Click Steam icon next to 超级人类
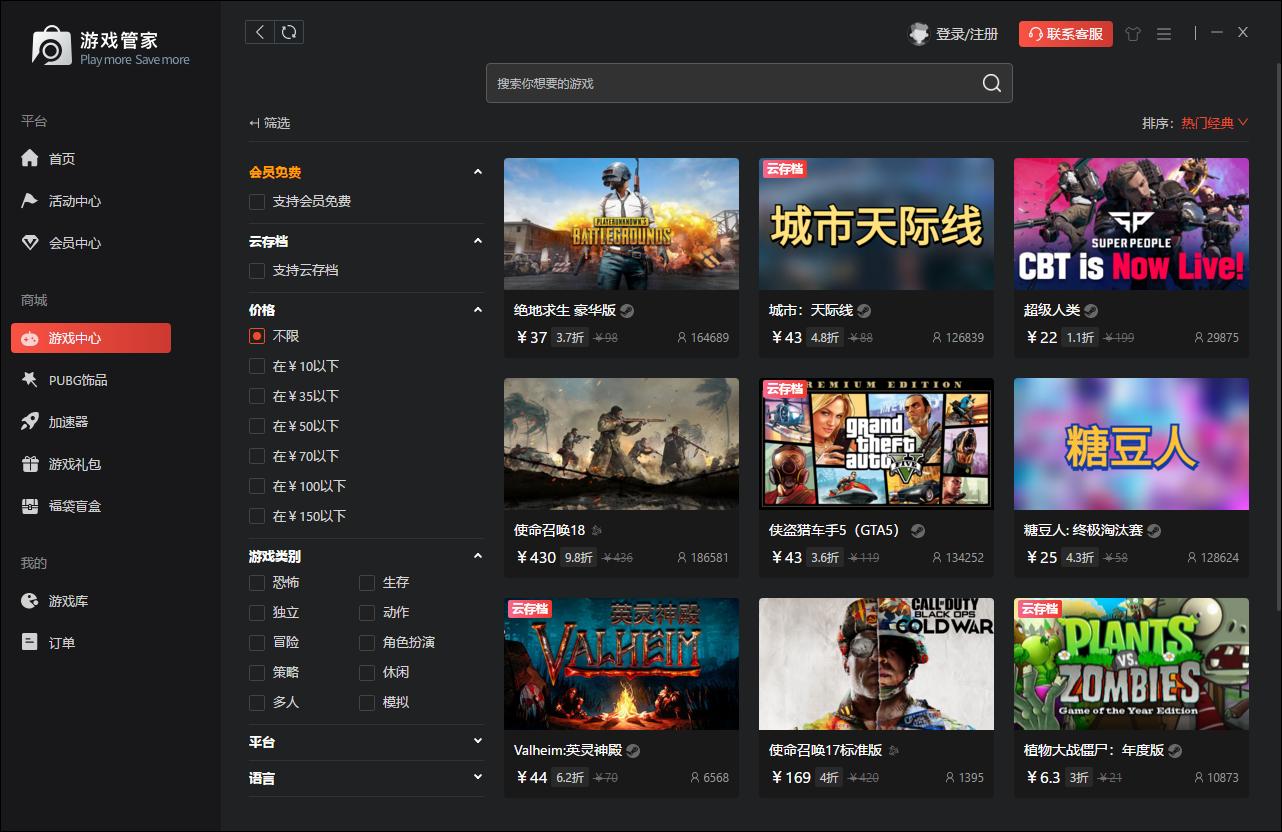 click(x=1091, y=310)
